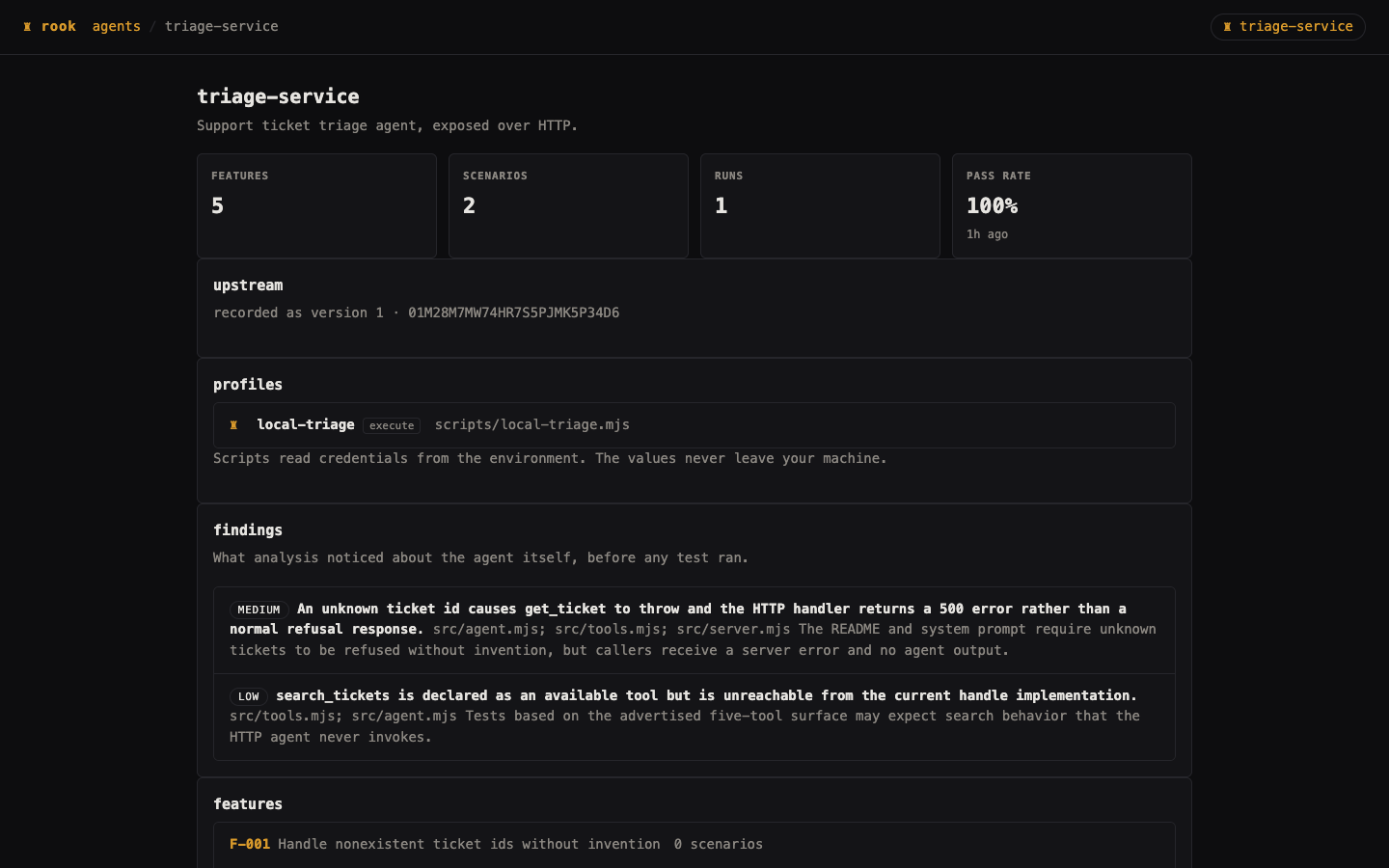Click the upstream section heading
1389x868 pixels.
coord(248,285)
